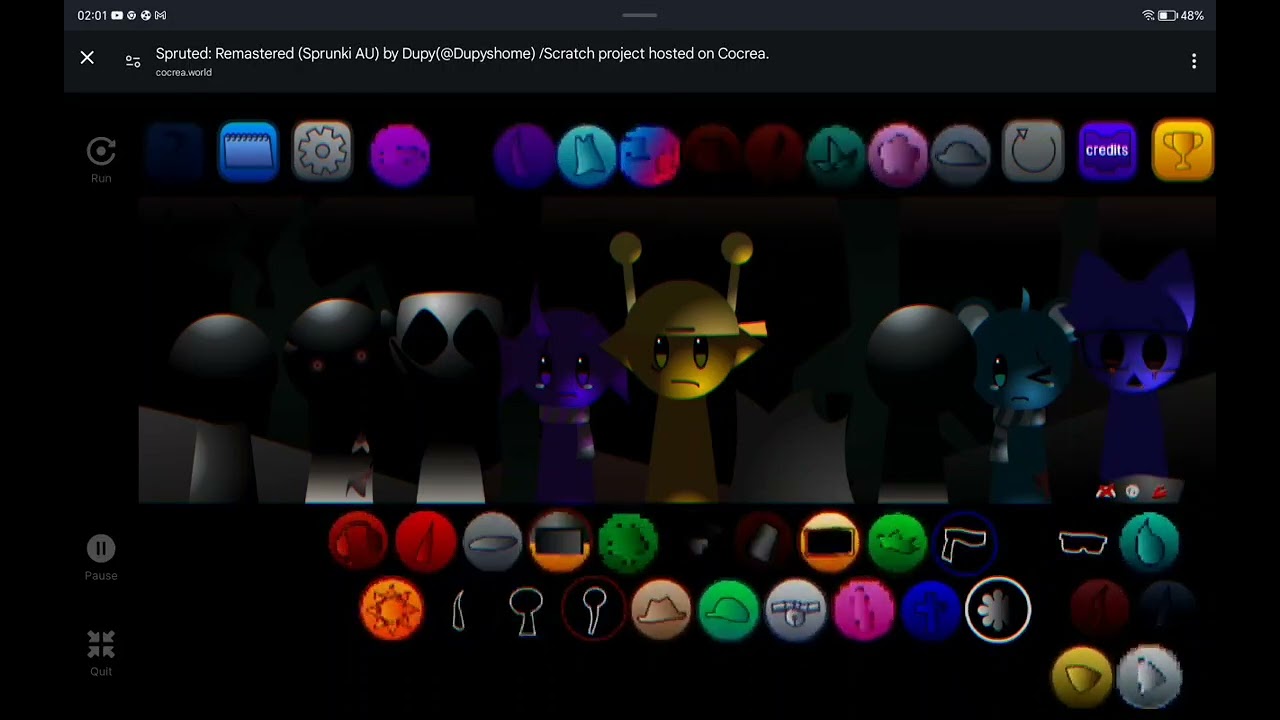Tap the battery 48% indicator
Image resolution: width=1280 pixels, height=720 pixels.
[1182, 16]
